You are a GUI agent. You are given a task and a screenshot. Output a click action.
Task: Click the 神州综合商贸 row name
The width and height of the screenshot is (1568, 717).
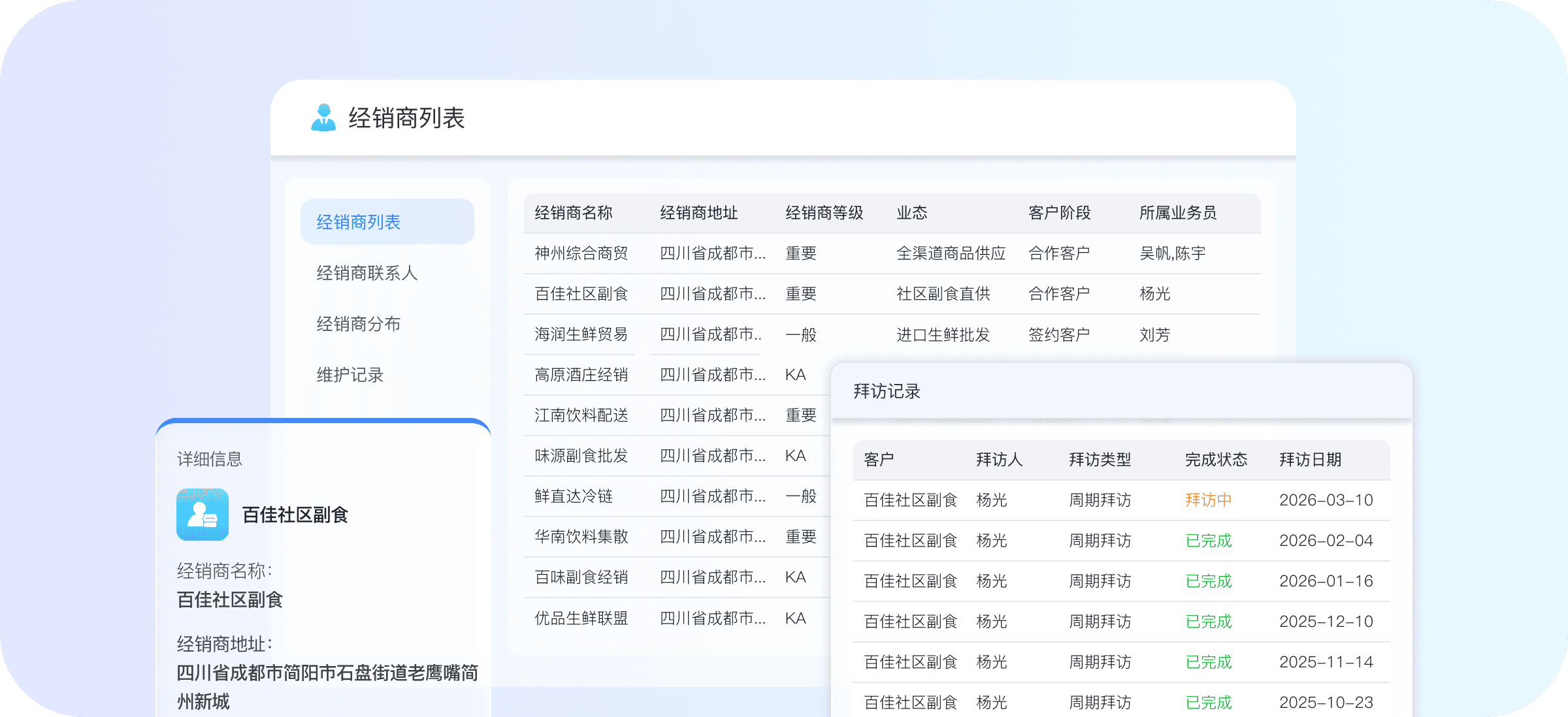pos(581,253)
